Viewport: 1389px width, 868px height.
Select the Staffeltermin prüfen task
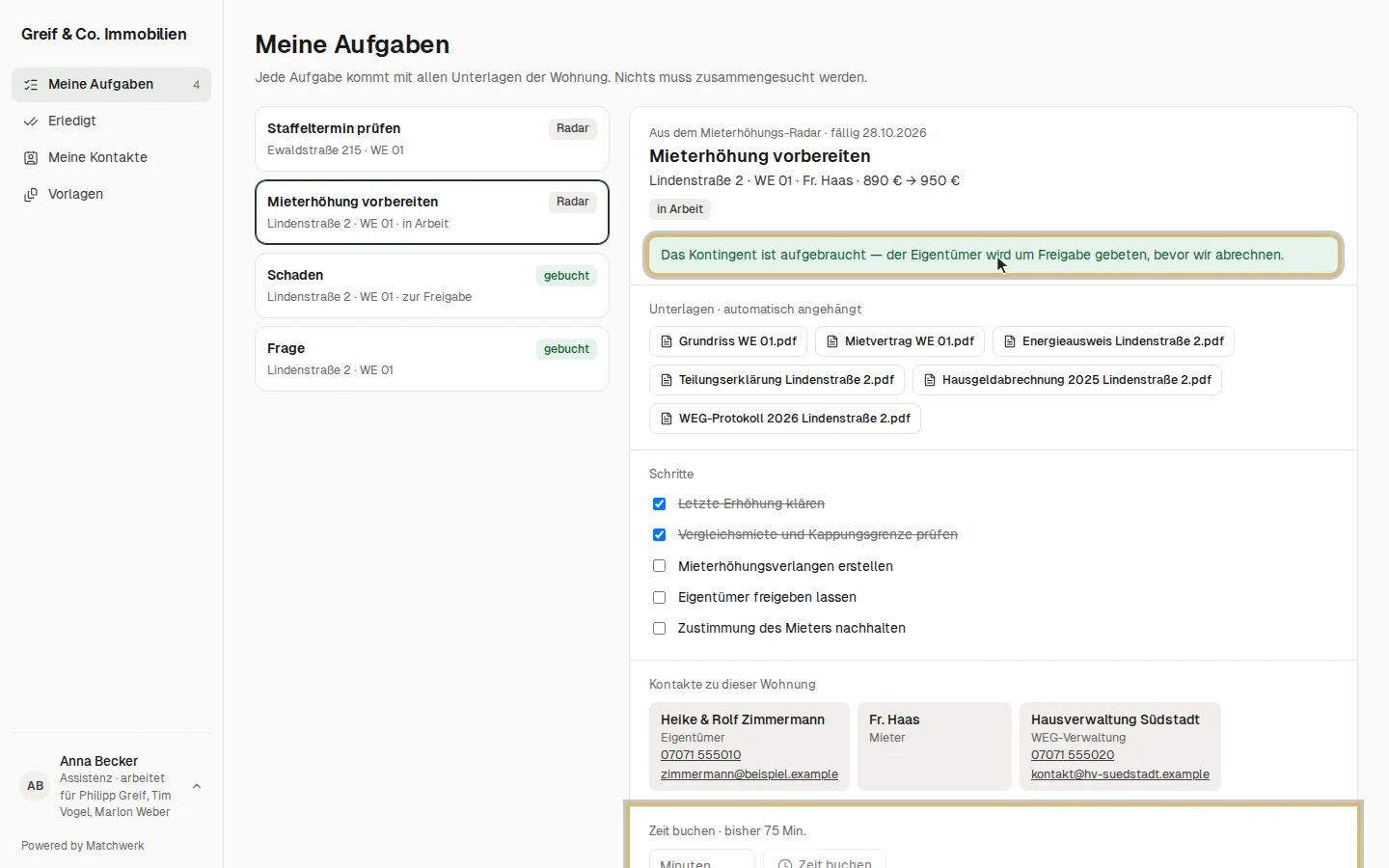432,139
